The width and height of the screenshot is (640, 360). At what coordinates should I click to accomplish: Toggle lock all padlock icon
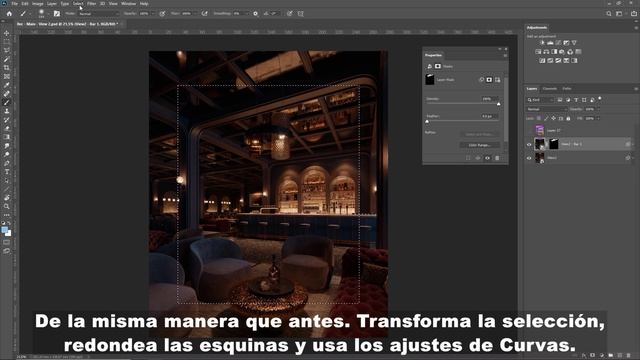[x=568, y=118]
